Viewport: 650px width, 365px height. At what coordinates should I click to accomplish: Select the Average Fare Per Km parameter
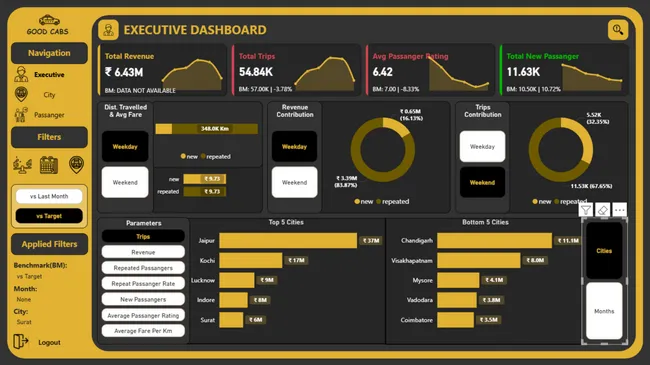(x=143, y=331)
